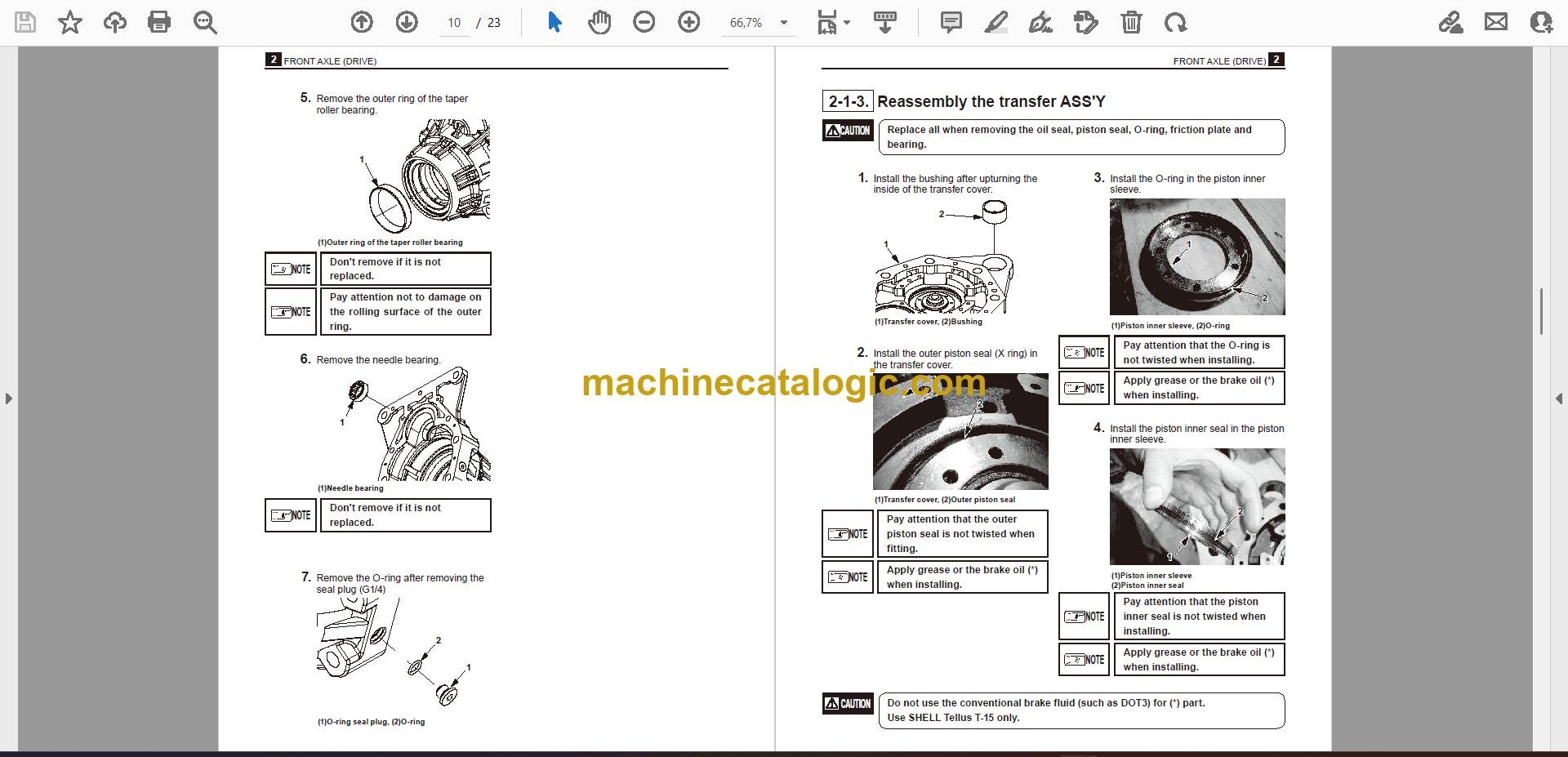Zoom in with the plus button
Image resolution: width=1568 pixels, height=757 pixels.
(689, 22)
